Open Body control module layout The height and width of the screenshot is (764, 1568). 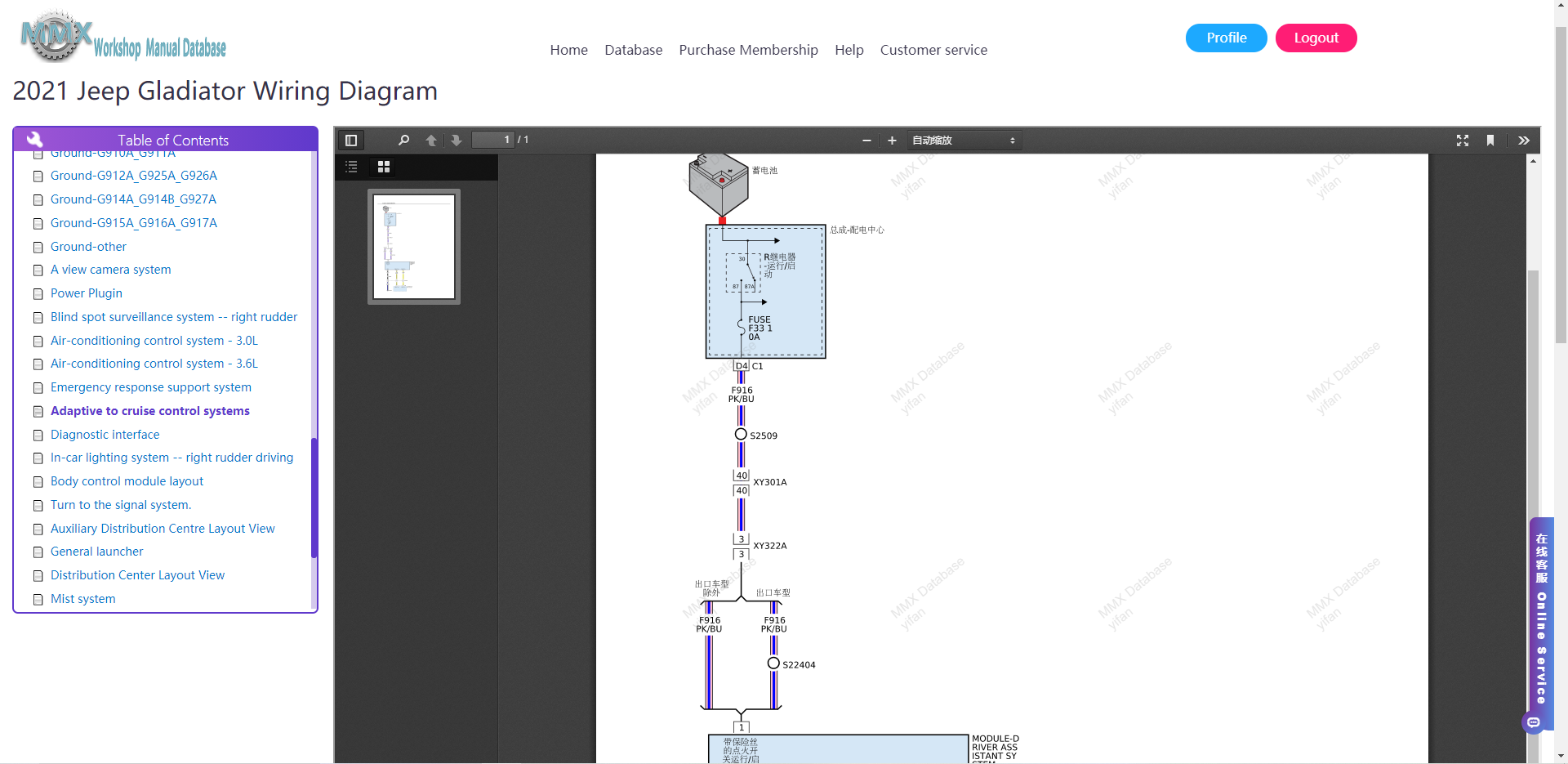pyautogui.click(x=127, y=481)
